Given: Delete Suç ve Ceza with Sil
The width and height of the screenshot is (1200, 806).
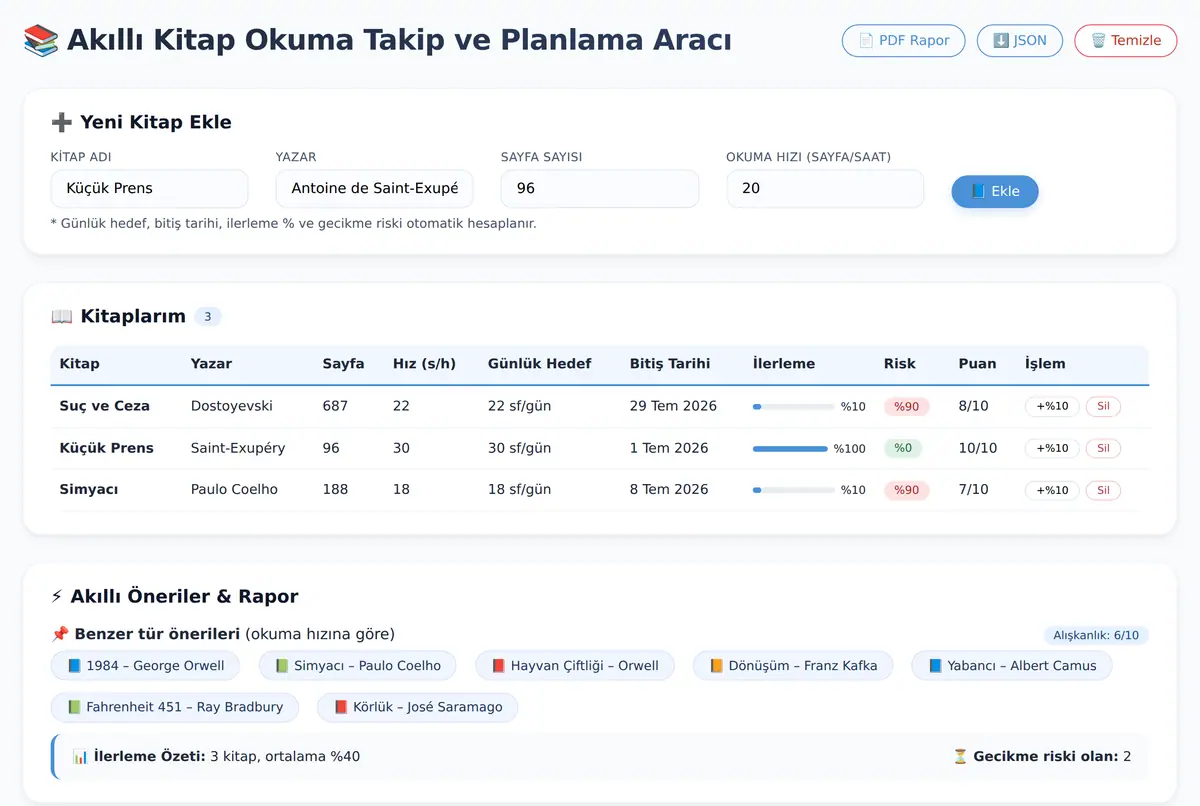Looking at the screenshot, I should 1103,407.
